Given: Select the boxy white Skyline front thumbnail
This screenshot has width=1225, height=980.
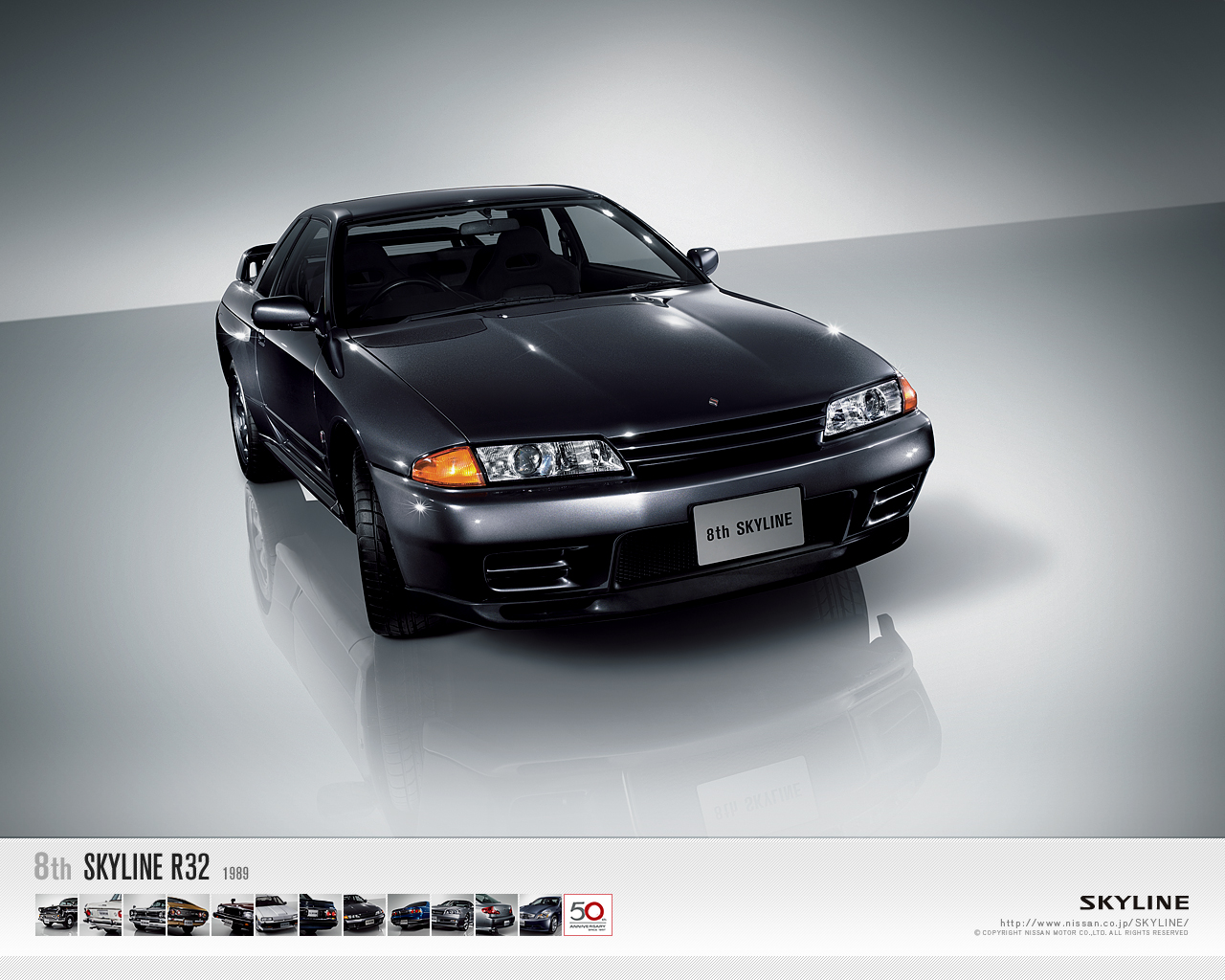Looking at the screenshot, I should [x=277, y=915].
